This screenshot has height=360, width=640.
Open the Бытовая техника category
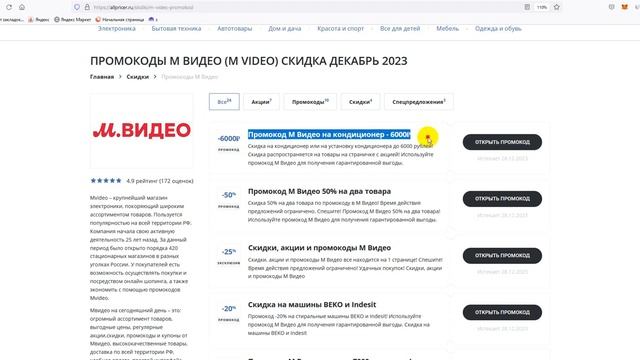176,29
